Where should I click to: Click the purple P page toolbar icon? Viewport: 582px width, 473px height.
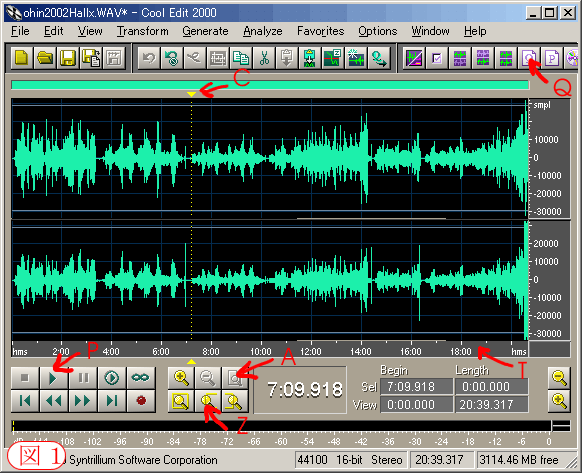pyautogui.click(x=552, y=58)
